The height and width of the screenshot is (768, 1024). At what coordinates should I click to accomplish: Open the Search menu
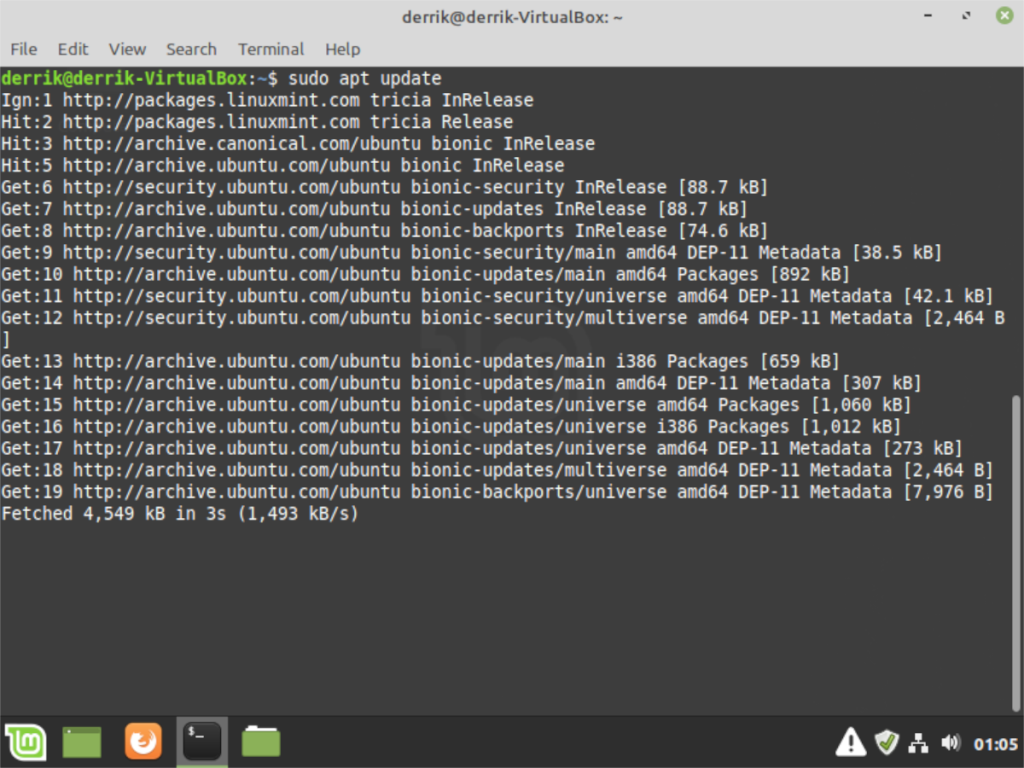pos(190,49)
